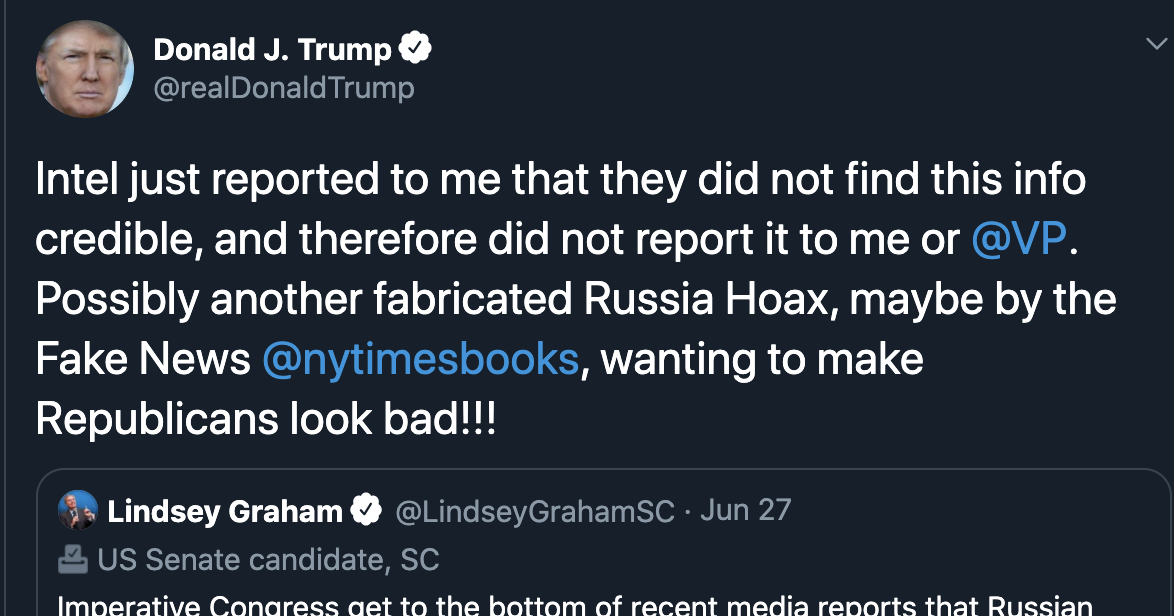Screen dimensions: 1174x616
Task: Click verified badge beside Donald J. Trump
Action: (x=415, y=48)
